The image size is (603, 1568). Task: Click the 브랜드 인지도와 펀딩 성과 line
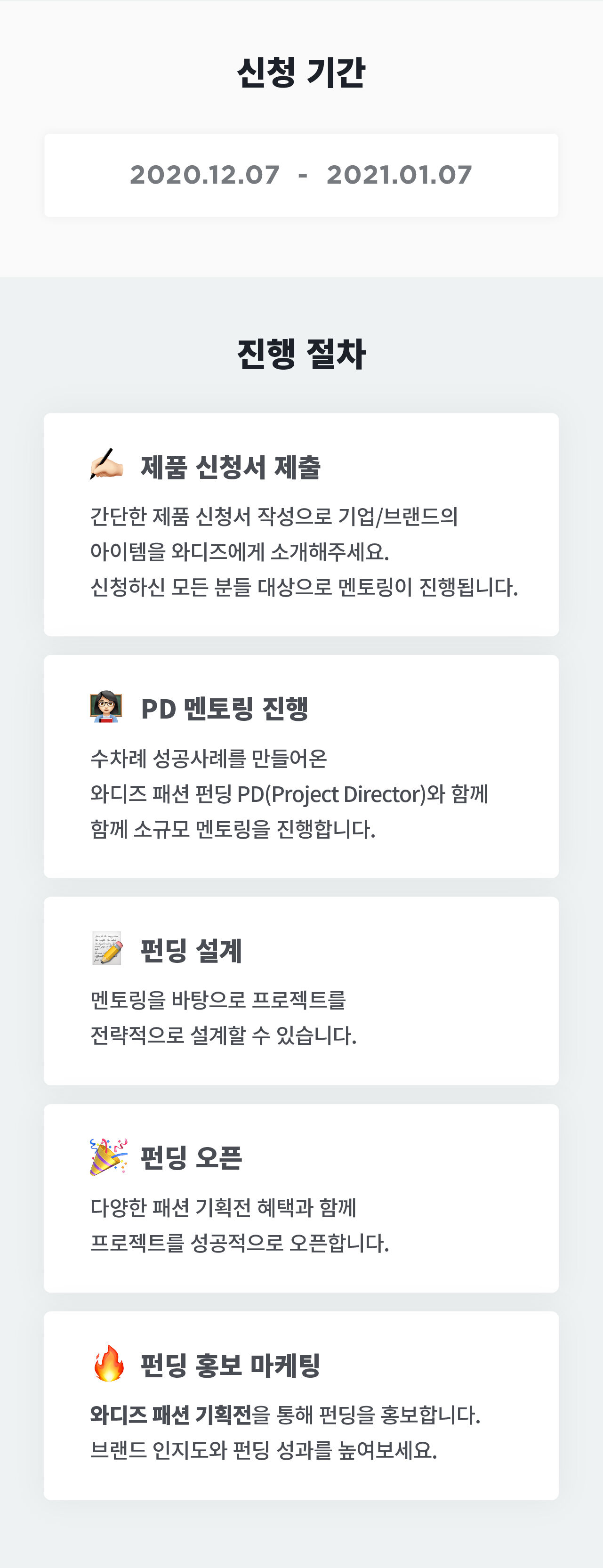tap(264, 1451)
